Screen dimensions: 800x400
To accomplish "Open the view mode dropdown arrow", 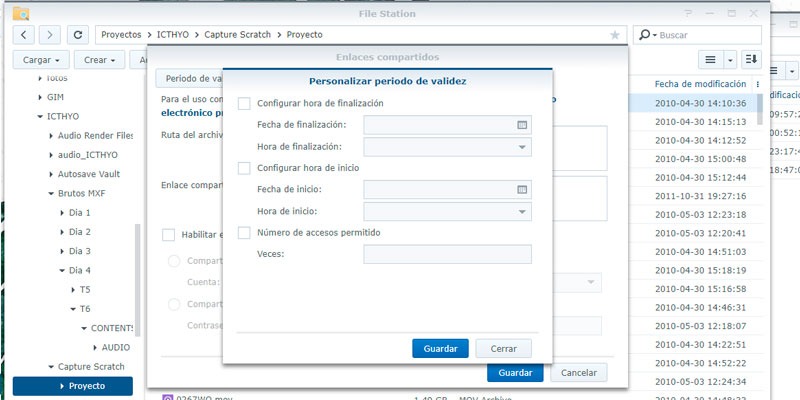I will coord(730,60).
